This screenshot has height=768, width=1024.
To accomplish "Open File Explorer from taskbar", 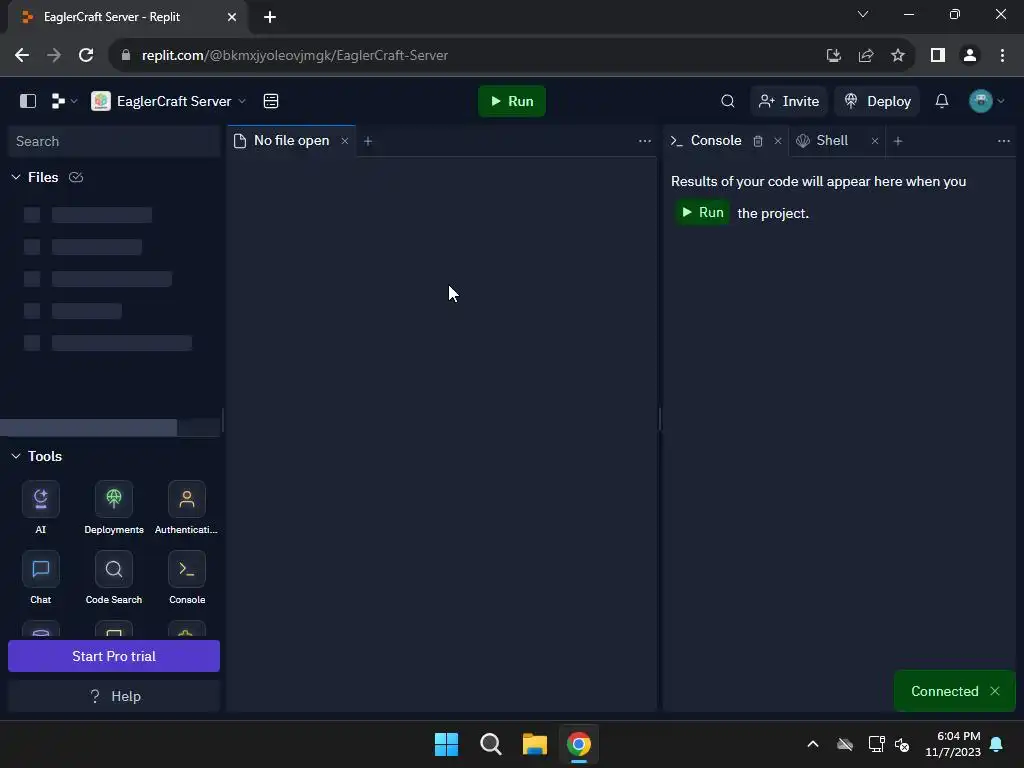I will click(x=535, y=744).
